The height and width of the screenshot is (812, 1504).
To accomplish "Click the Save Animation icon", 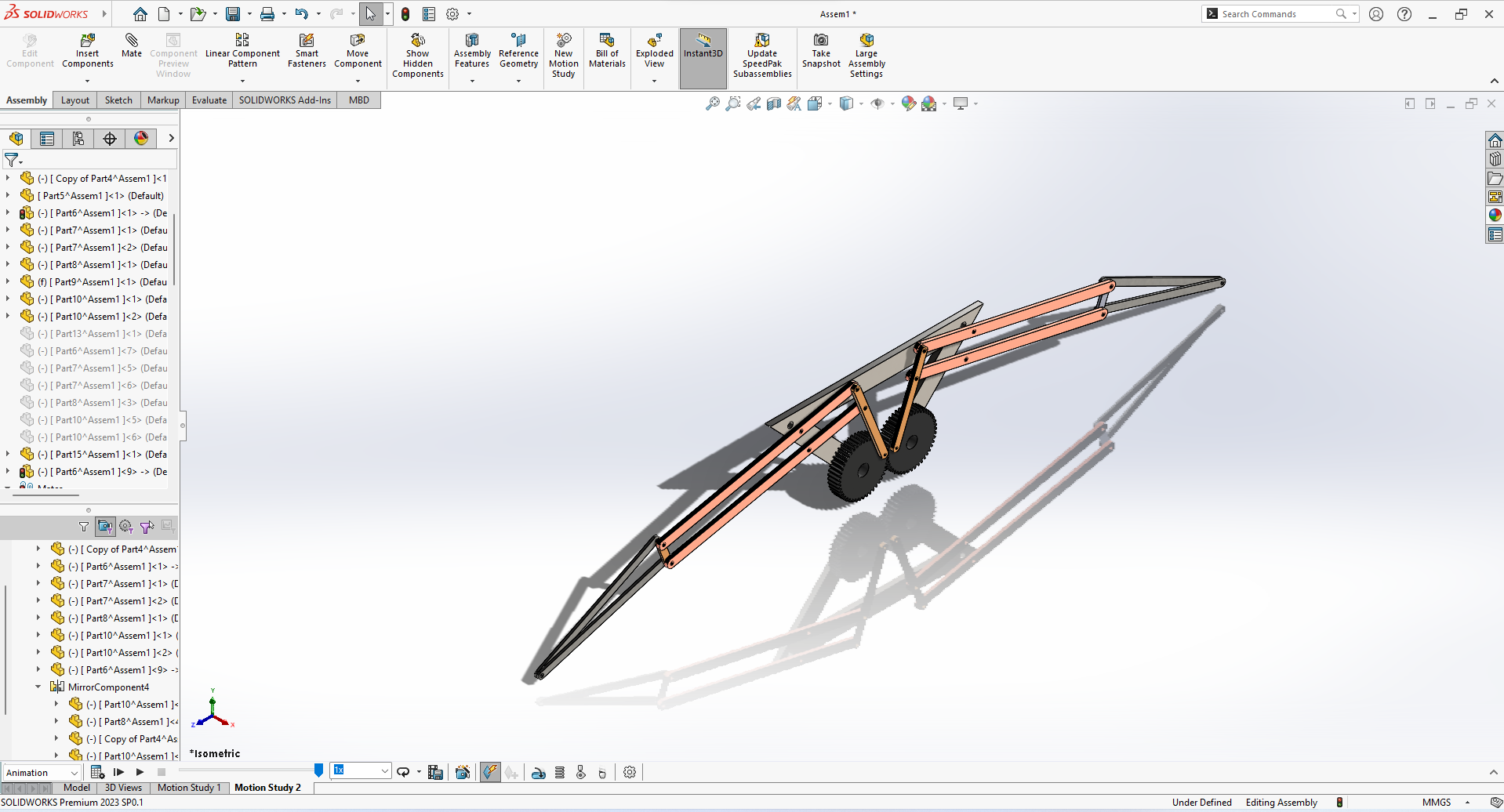I will pos(435,772).
